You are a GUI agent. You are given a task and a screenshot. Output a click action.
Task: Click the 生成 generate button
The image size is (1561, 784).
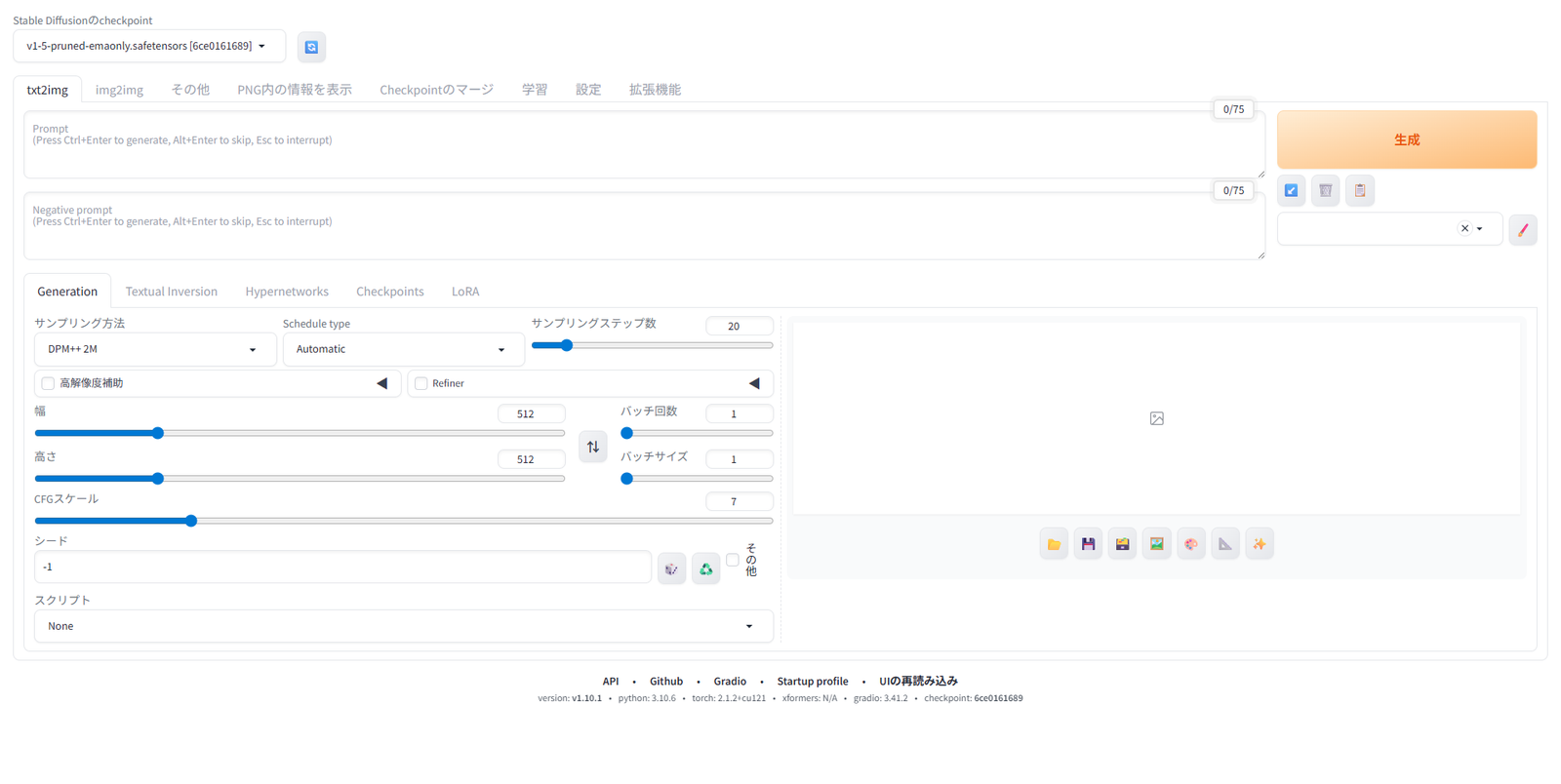1407,139
